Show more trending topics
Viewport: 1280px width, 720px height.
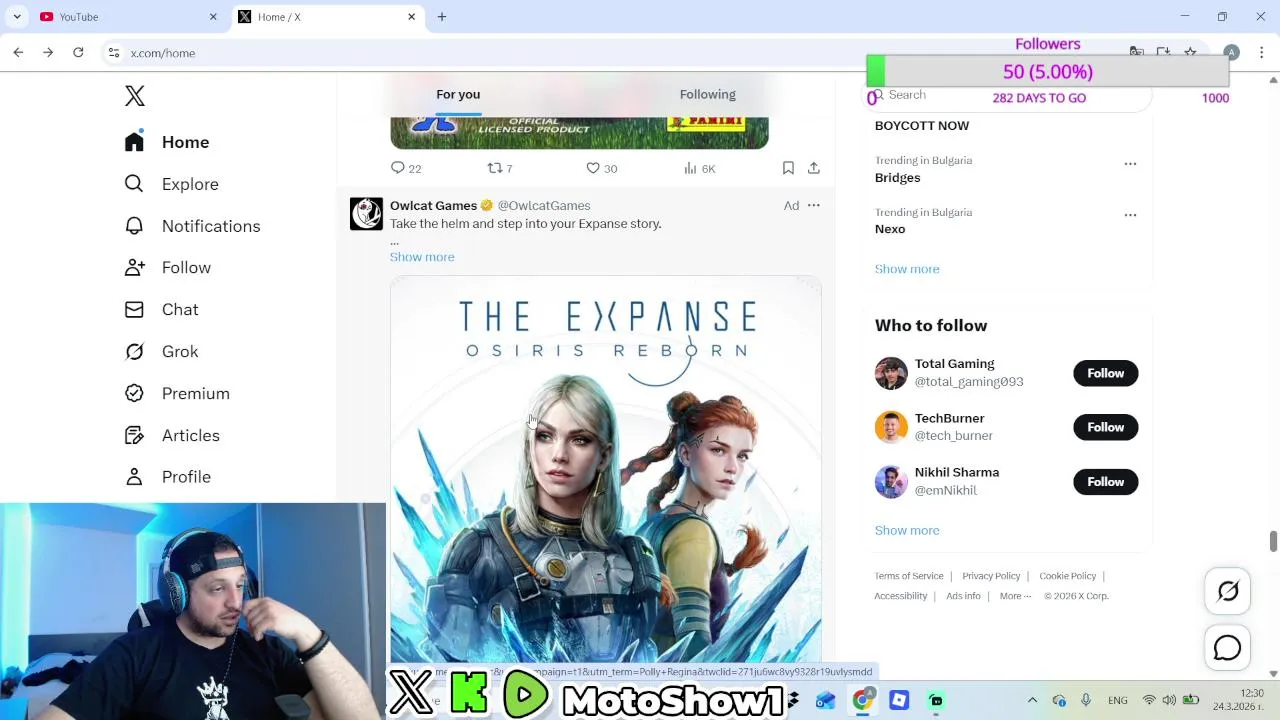coord(907,269)
